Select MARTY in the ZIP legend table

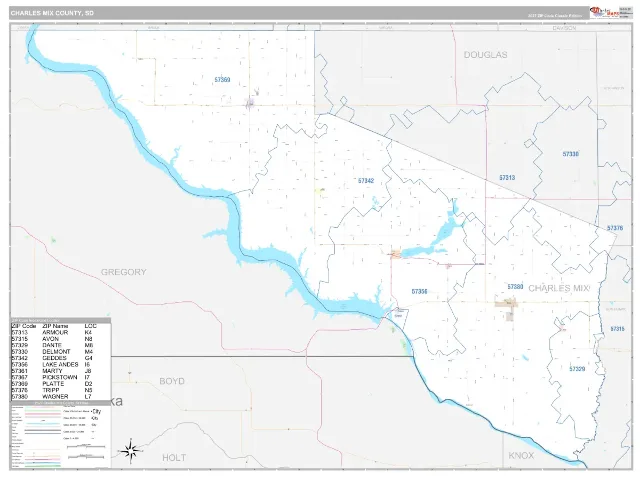tap(52, 371)
